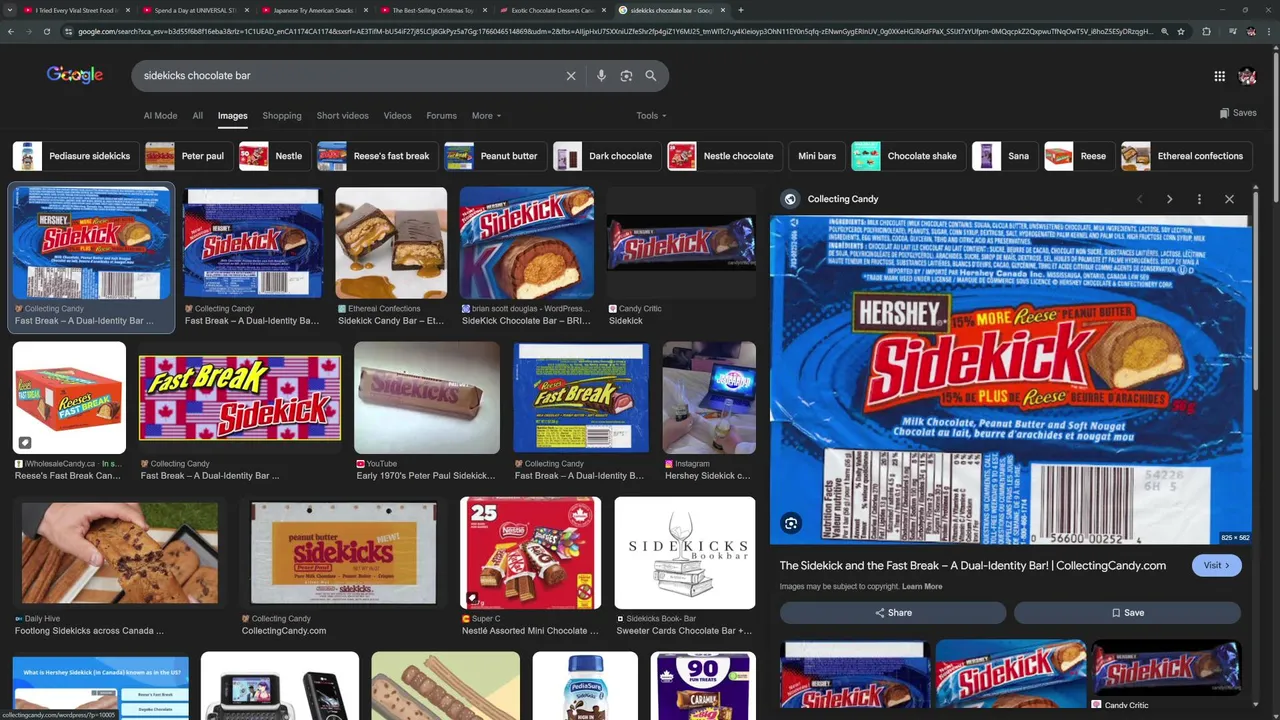Switch to the Videos tab
The height and width of the screenshot is (720, 1280).
pyautogui.click(x=397, y=116)
